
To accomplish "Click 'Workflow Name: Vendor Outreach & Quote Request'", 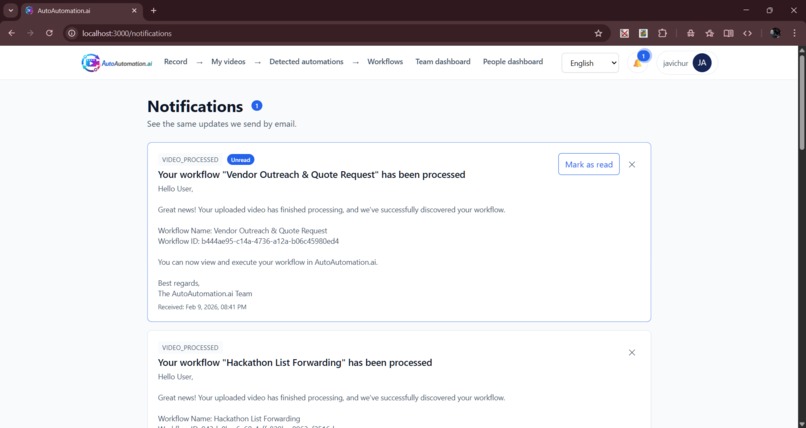I will coord(243,231).
